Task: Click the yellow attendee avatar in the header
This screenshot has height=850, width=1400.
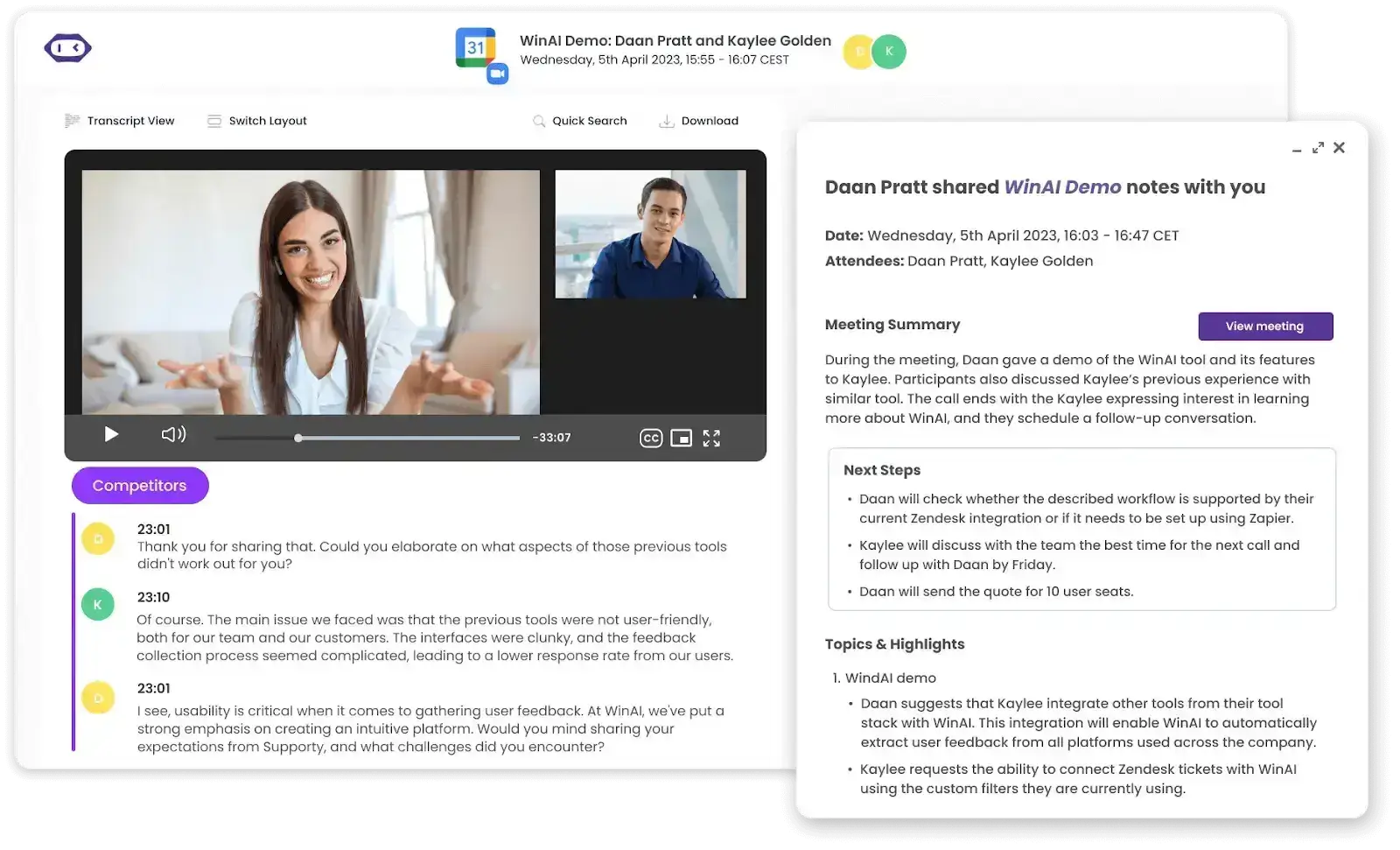Action: pos(858,52)
